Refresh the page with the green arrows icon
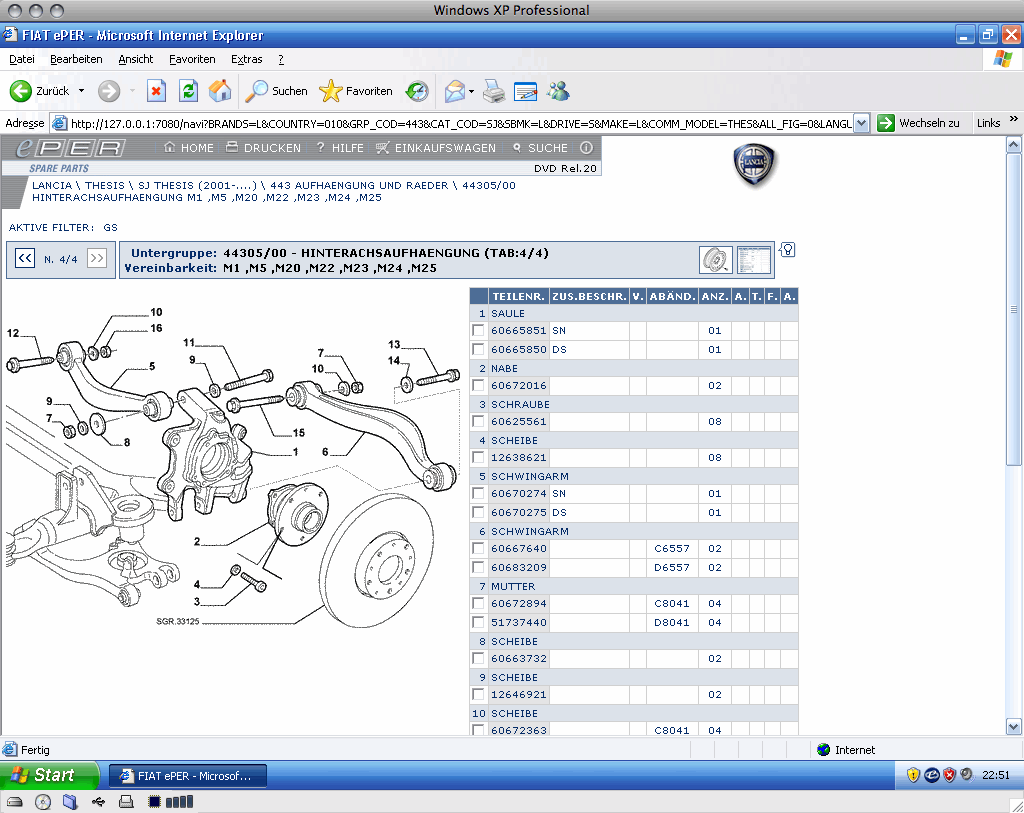Screen dimensions: 1024x813 pos(189,91)
